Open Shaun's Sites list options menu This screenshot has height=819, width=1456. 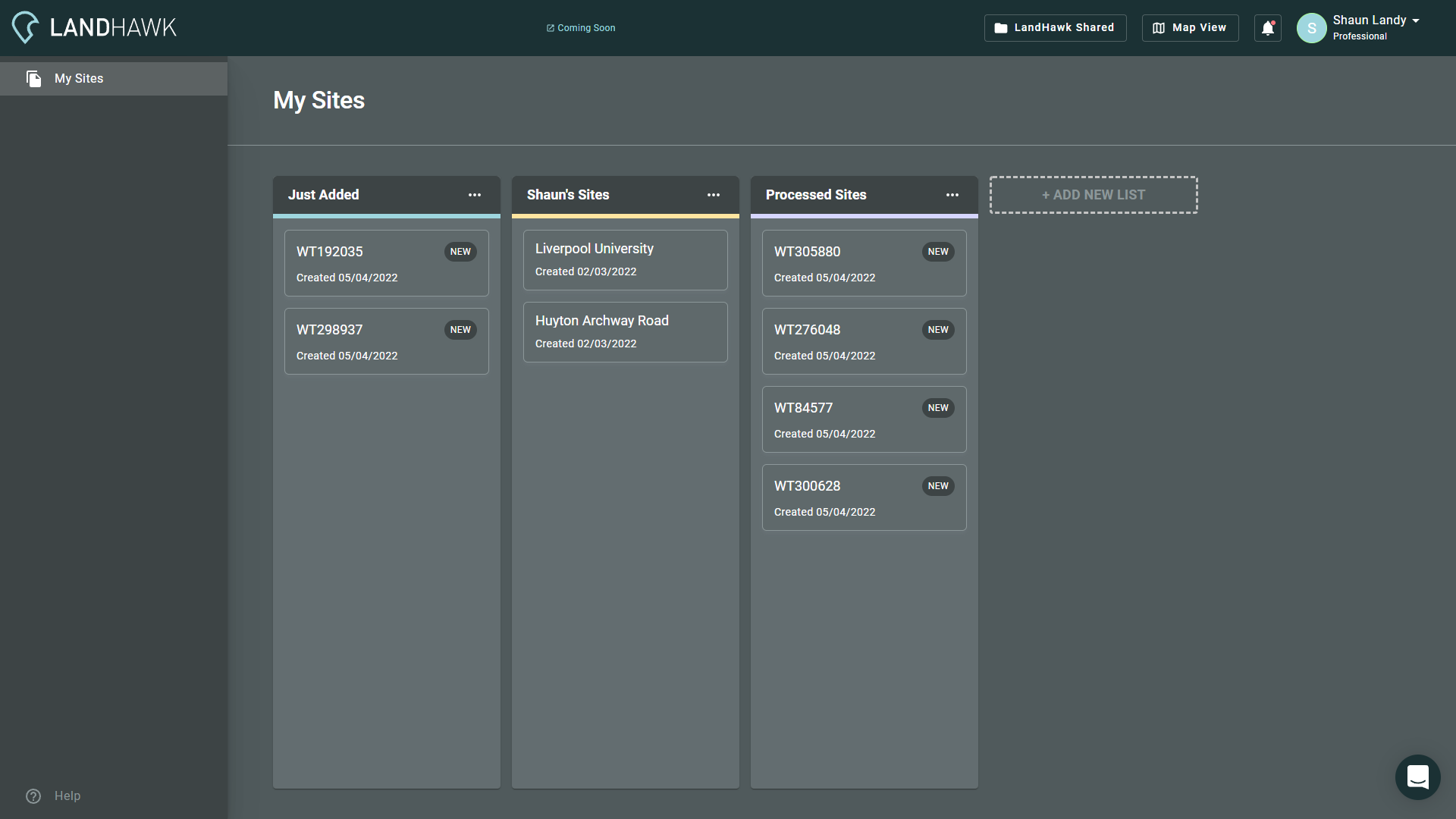coord(714,195)
